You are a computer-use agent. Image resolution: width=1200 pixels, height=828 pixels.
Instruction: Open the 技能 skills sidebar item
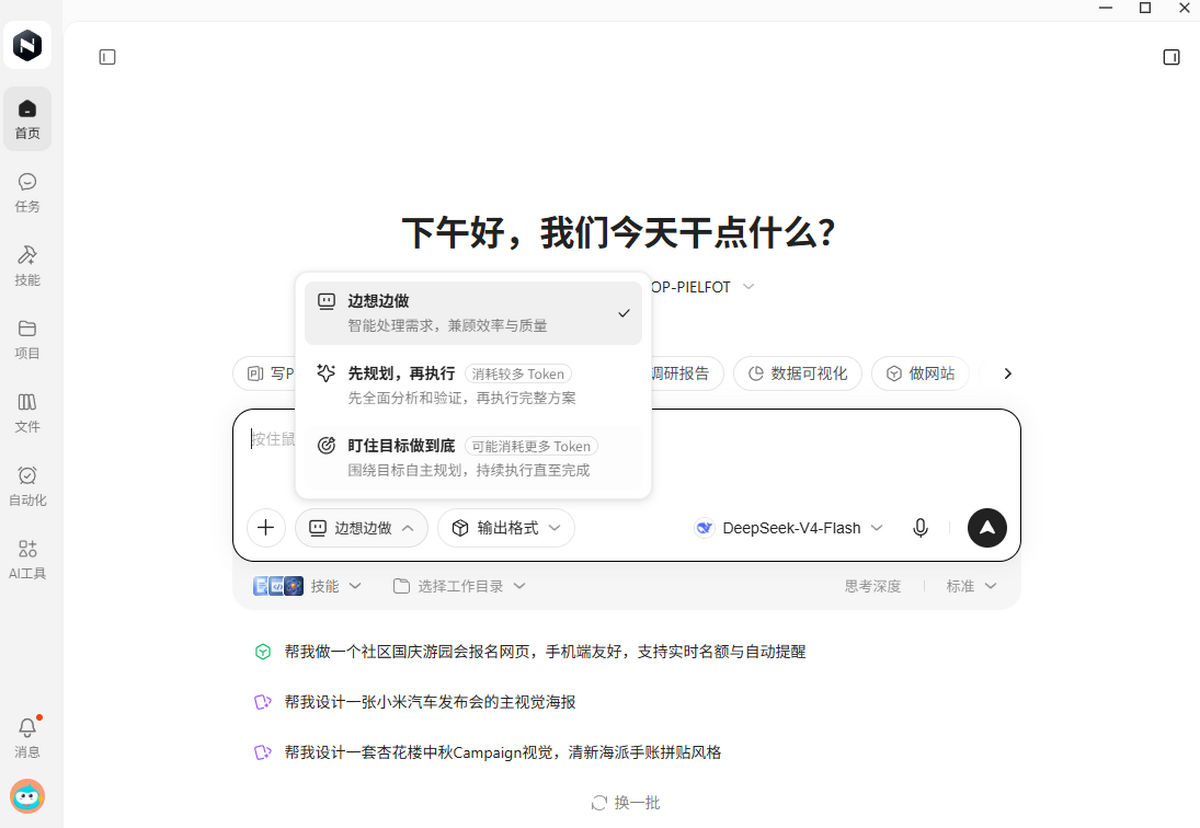pyautogui.click(x=27, y=266)
